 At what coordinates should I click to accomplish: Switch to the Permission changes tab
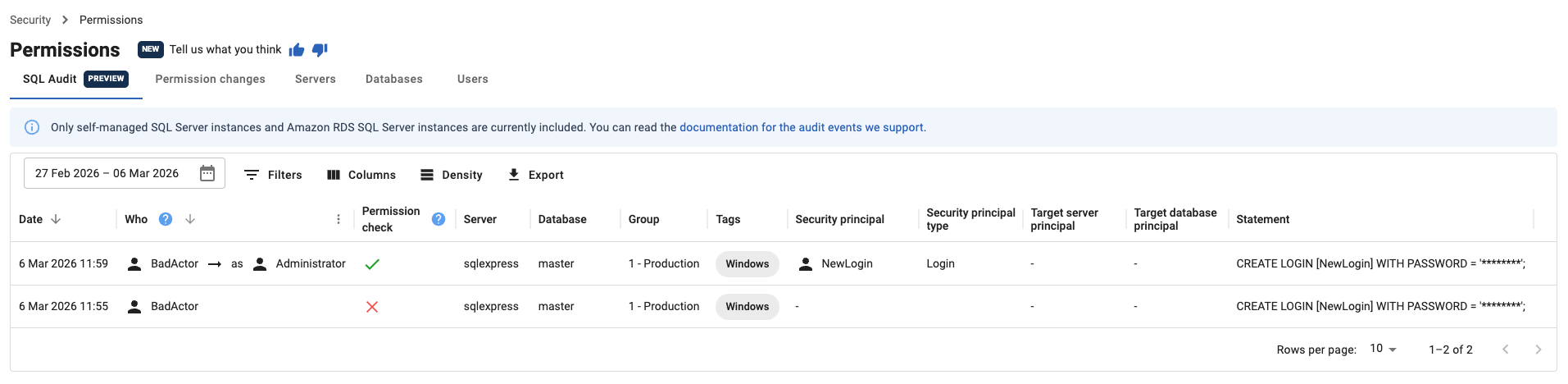(210, 79)
